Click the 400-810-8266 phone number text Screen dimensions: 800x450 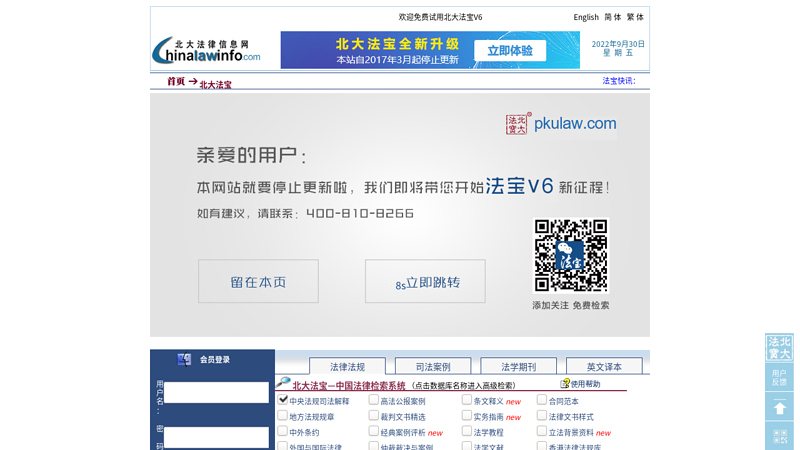click(360, 213)
